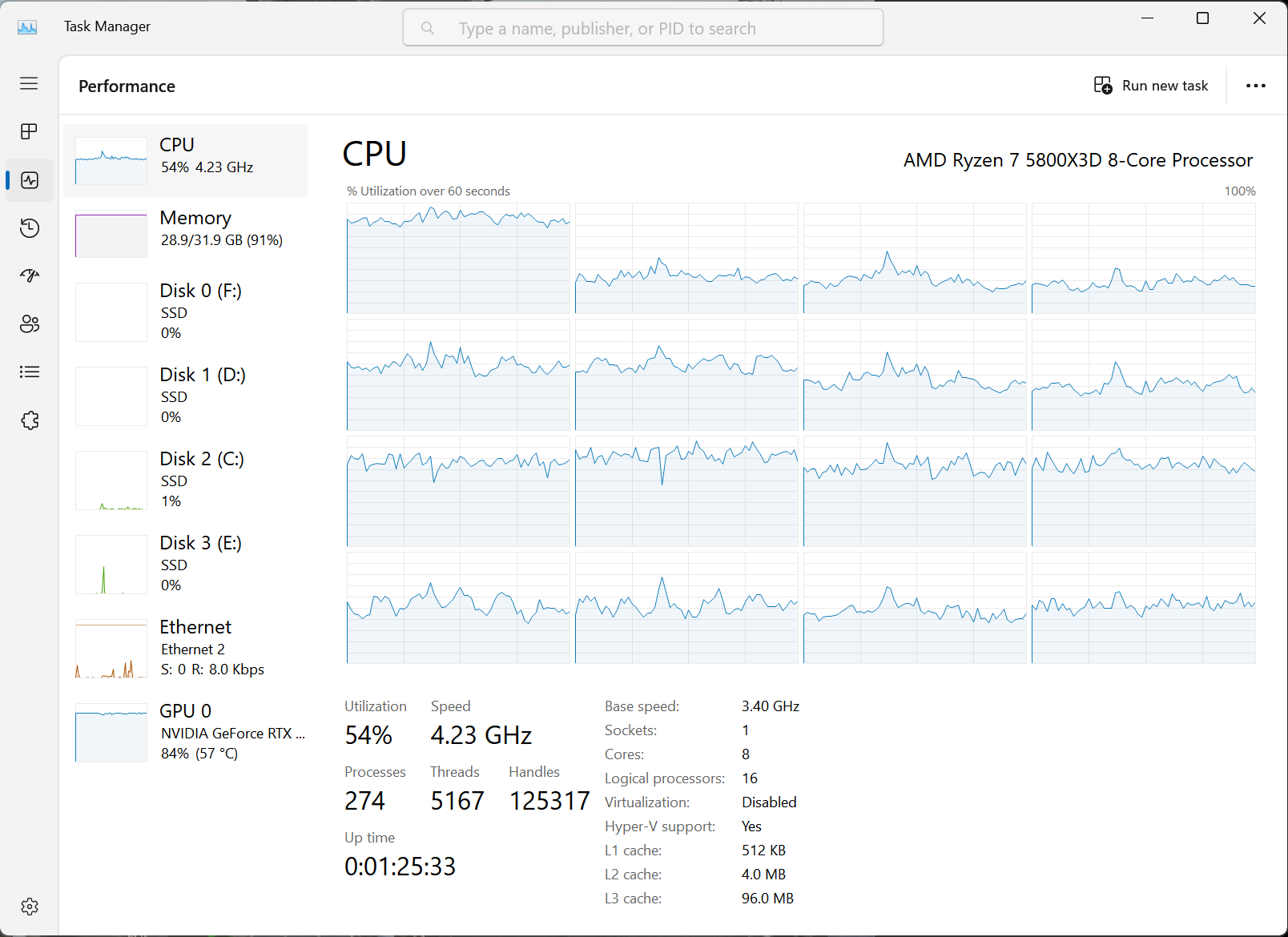Click the 512 KB L1 cache value
Viewport: 1288px width, 937px height.
[763, 851]
